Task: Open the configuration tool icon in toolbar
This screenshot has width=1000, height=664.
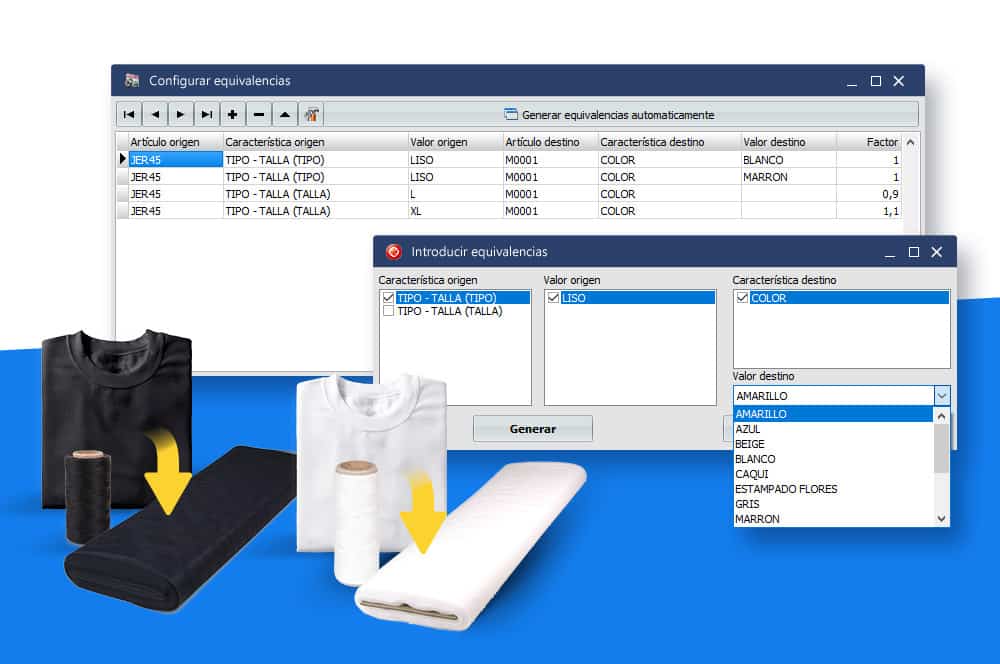Action: (x=312, y=115)
